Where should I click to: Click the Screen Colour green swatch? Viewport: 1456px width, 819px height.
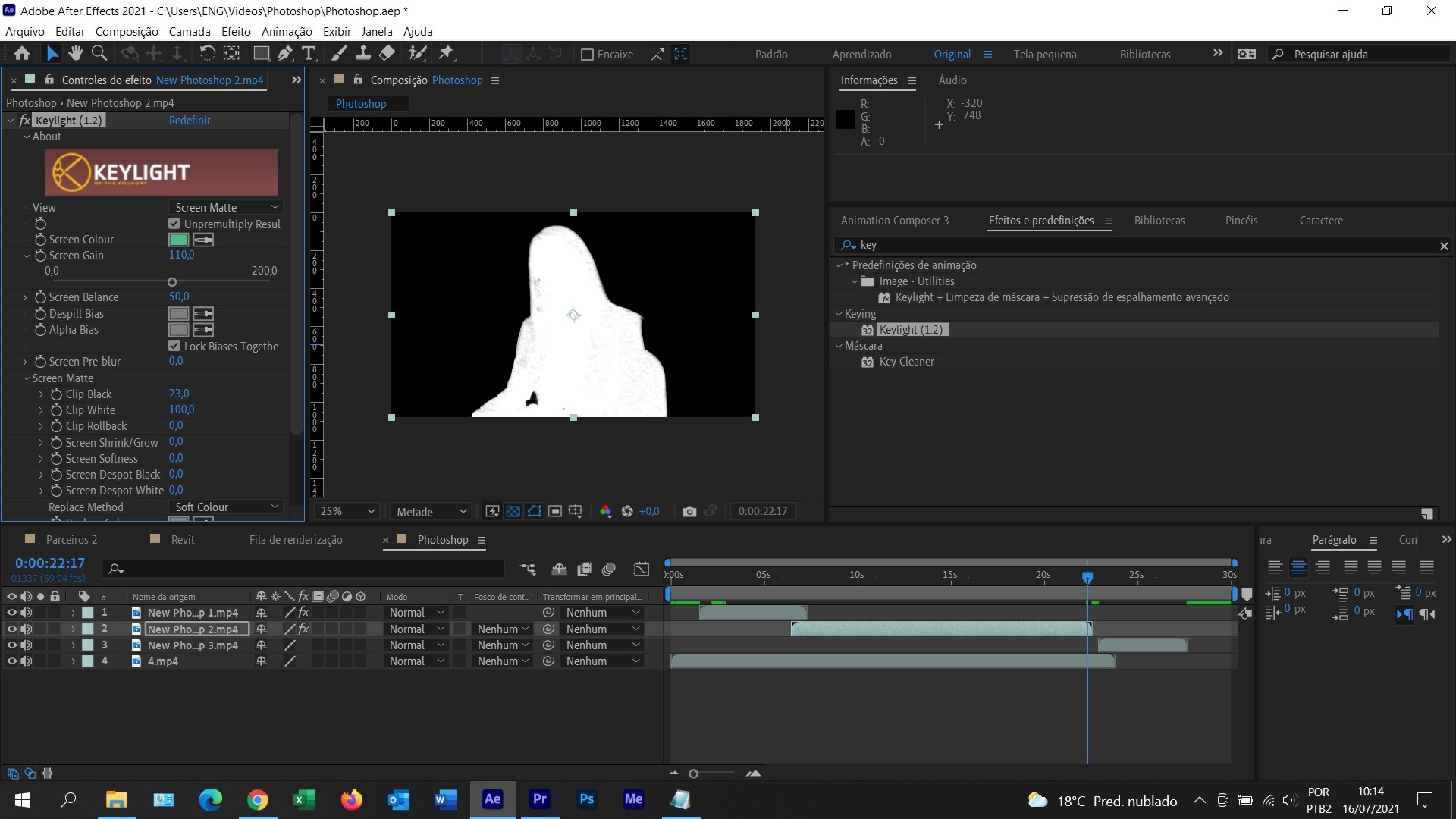click(x=178, y=240)
